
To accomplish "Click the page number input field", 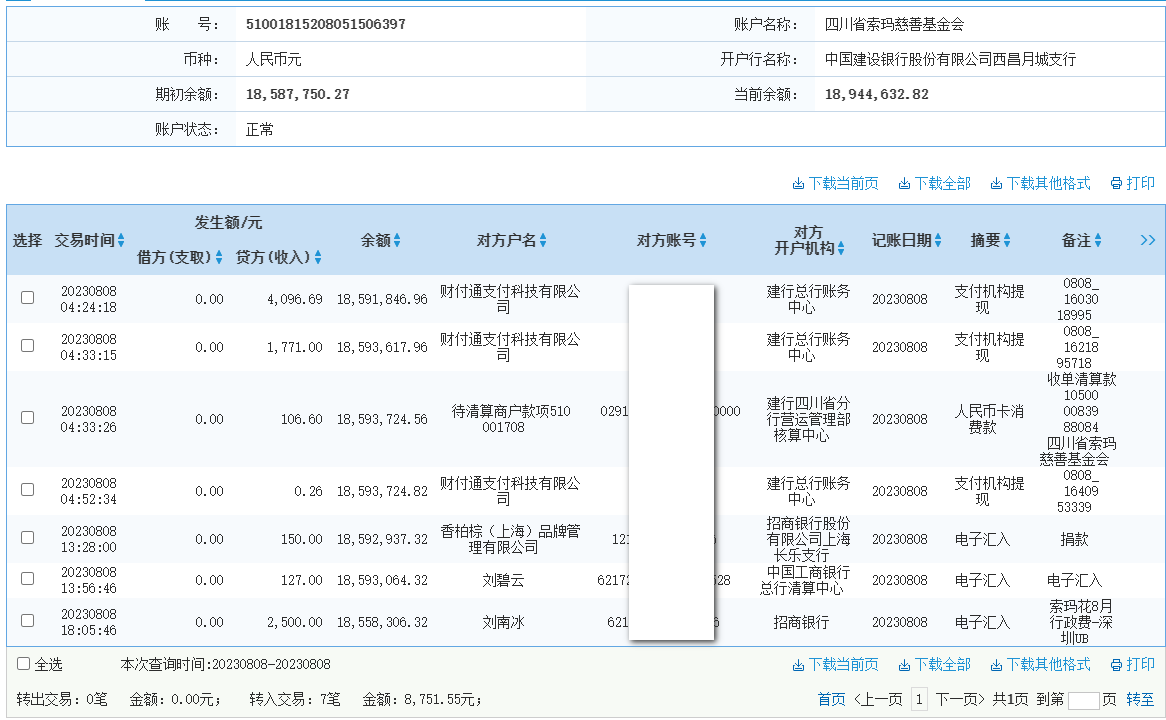I will [1083, 700].
